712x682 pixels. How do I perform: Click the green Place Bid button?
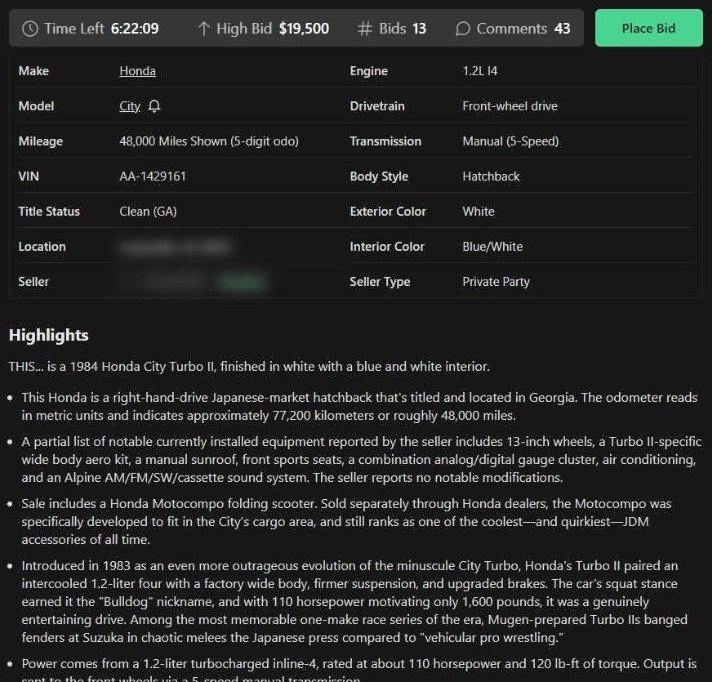coord(648,28)
